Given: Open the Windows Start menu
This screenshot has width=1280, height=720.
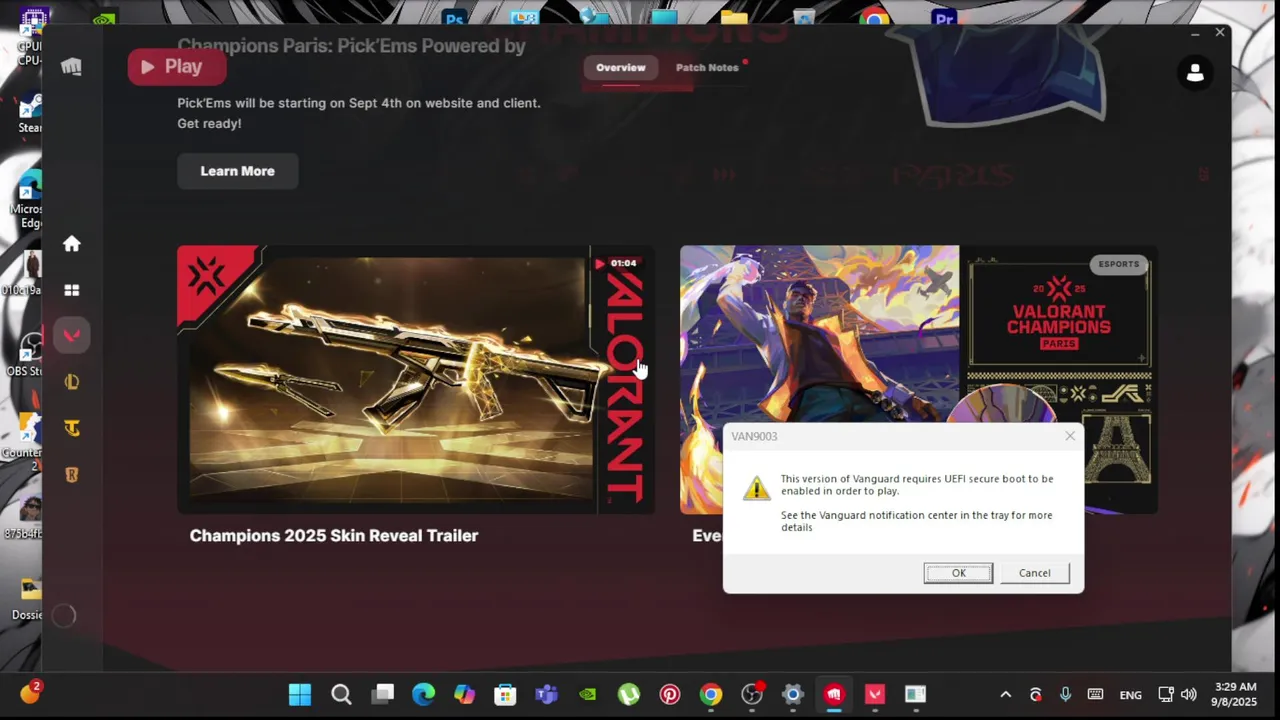Looking at the screenshot, I should coord(299,694).
